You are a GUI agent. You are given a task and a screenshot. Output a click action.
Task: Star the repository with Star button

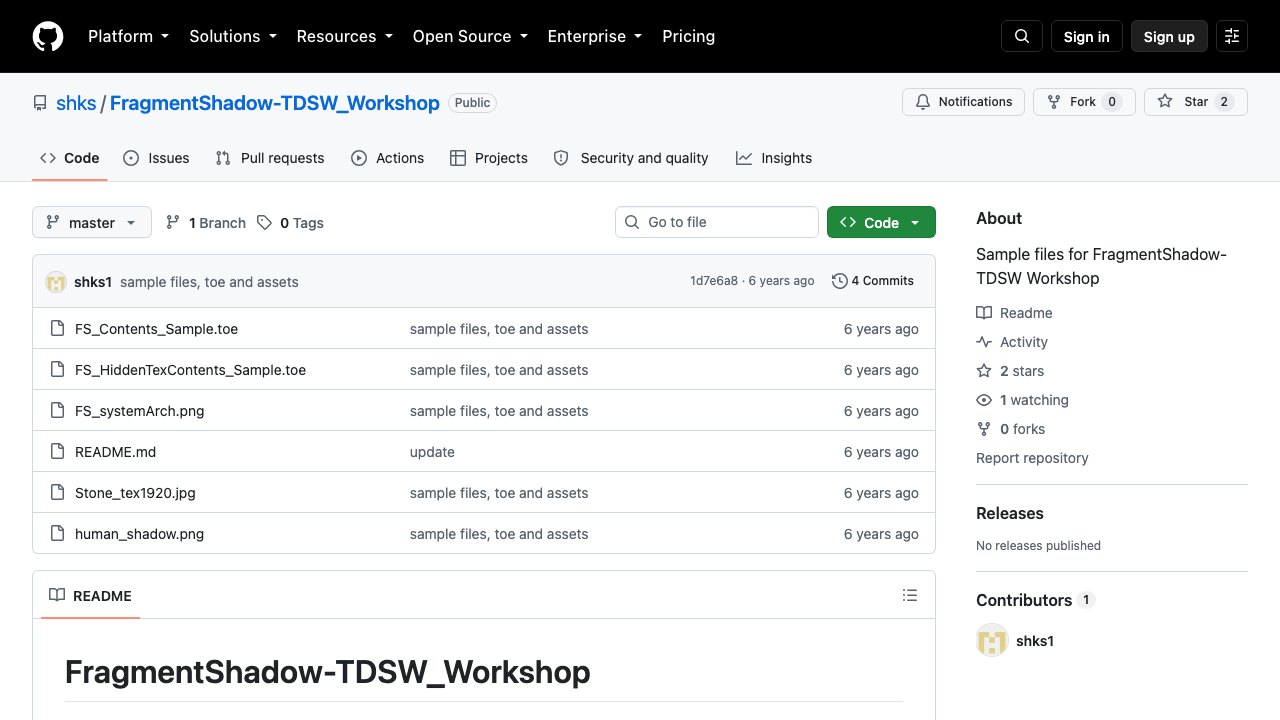click(1196, 102)
